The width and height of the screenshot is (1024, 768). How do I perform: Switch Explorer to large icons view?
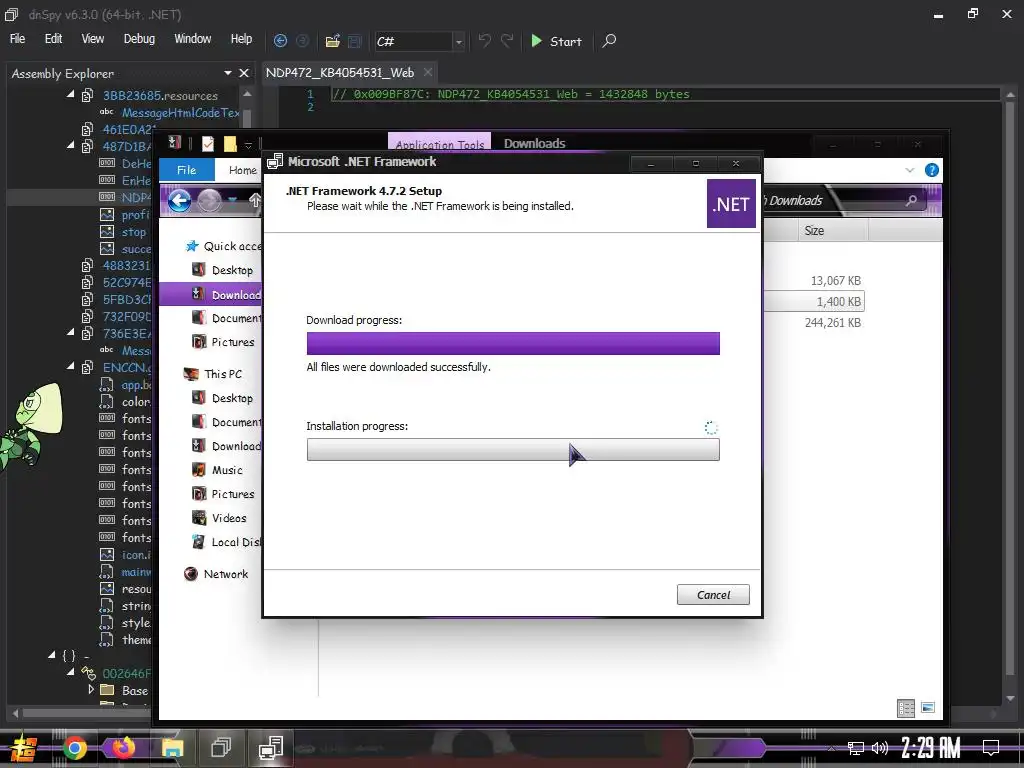pyautogui.click(x=927, y=708)
